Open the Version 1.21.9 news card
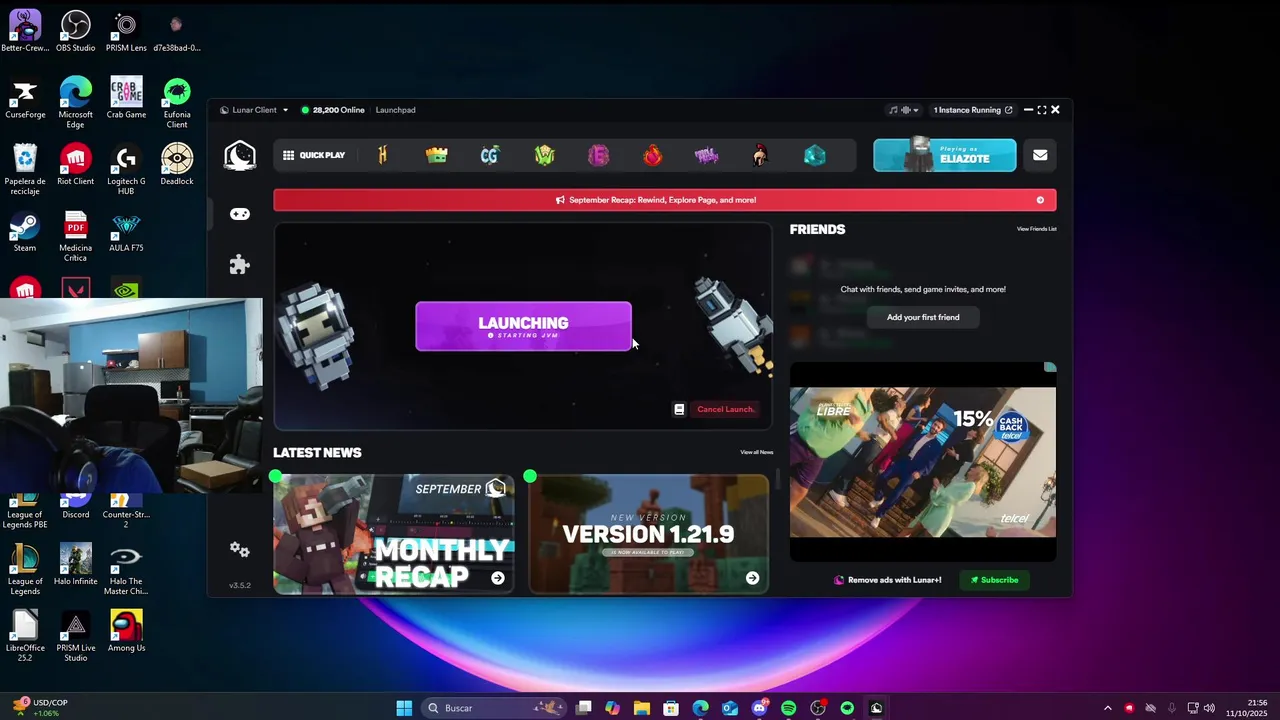 (x=648, y=534)
